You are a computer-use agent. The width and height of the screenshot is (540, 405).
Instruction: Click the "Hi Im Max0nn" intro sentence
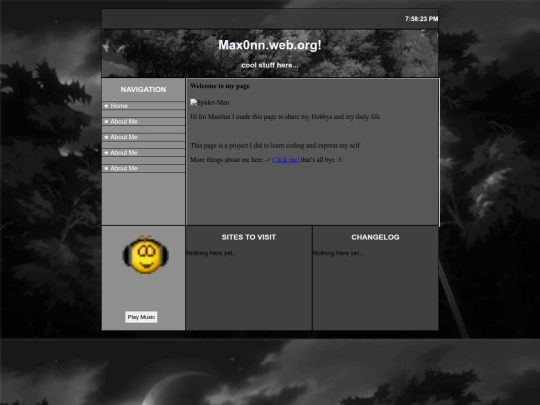(285, 117)
